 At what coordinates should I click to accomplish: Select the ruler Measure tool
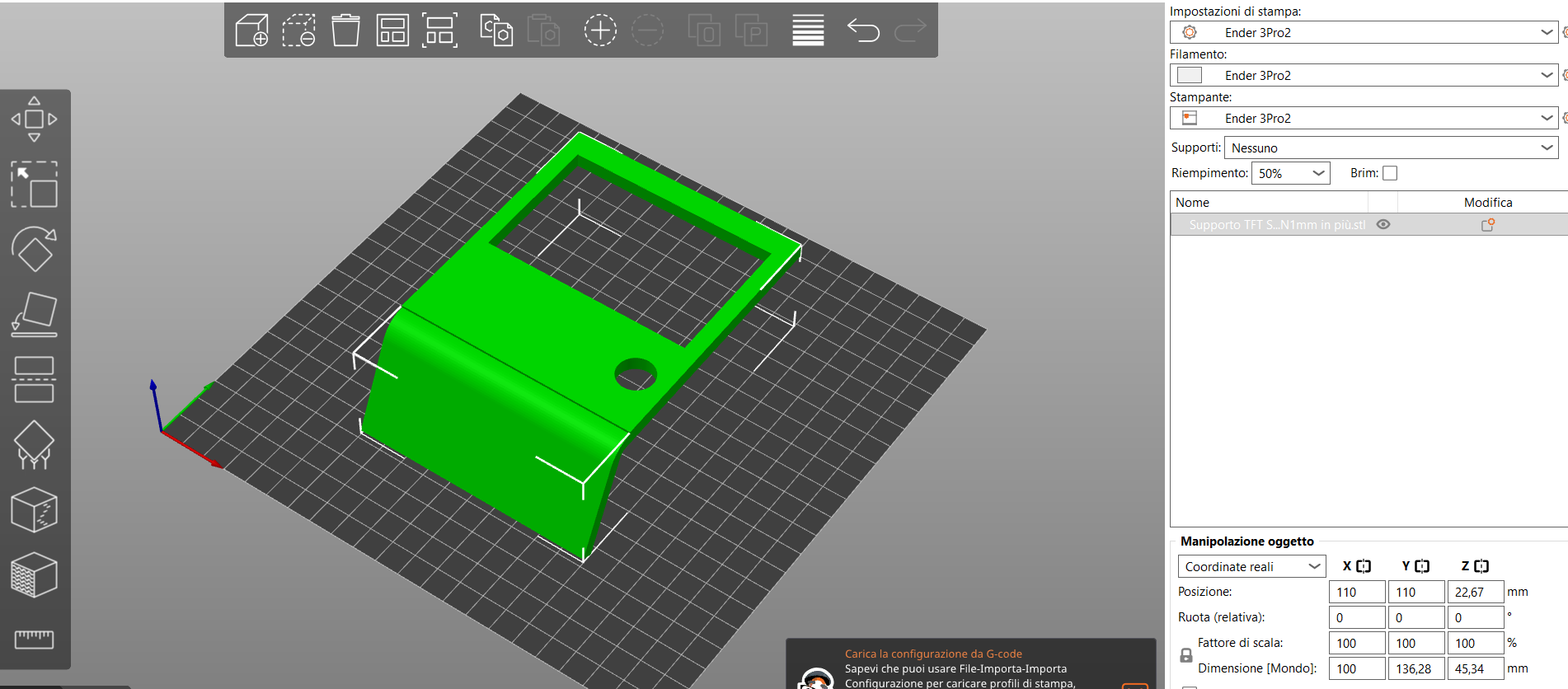point(34,639)
